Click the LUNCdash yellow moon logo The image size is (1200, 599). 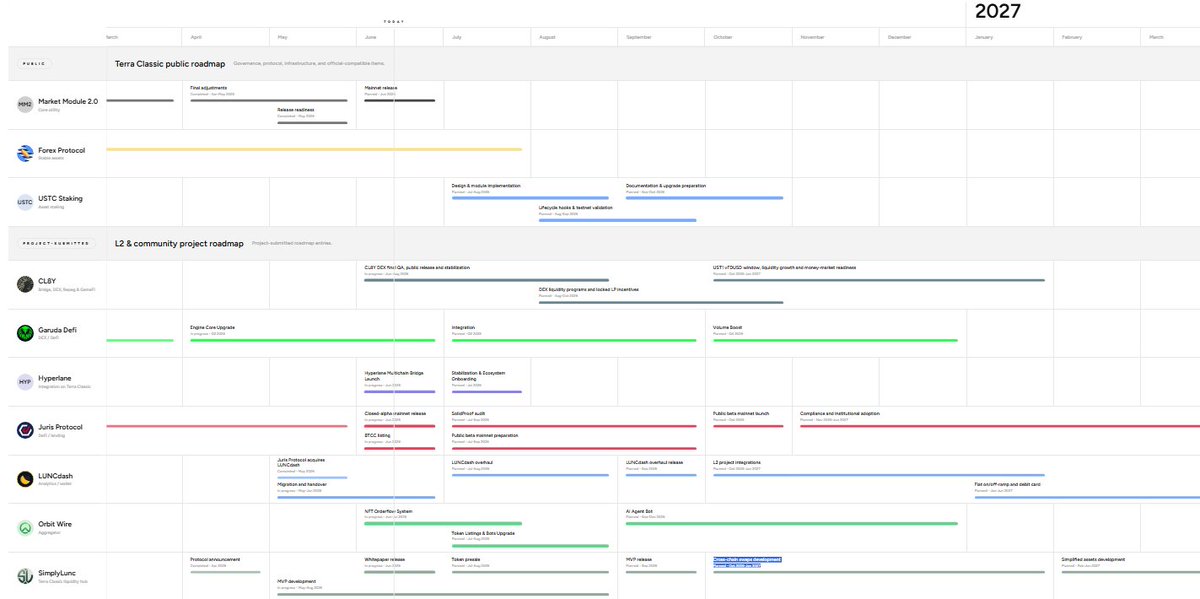click(x=25, y=479)
